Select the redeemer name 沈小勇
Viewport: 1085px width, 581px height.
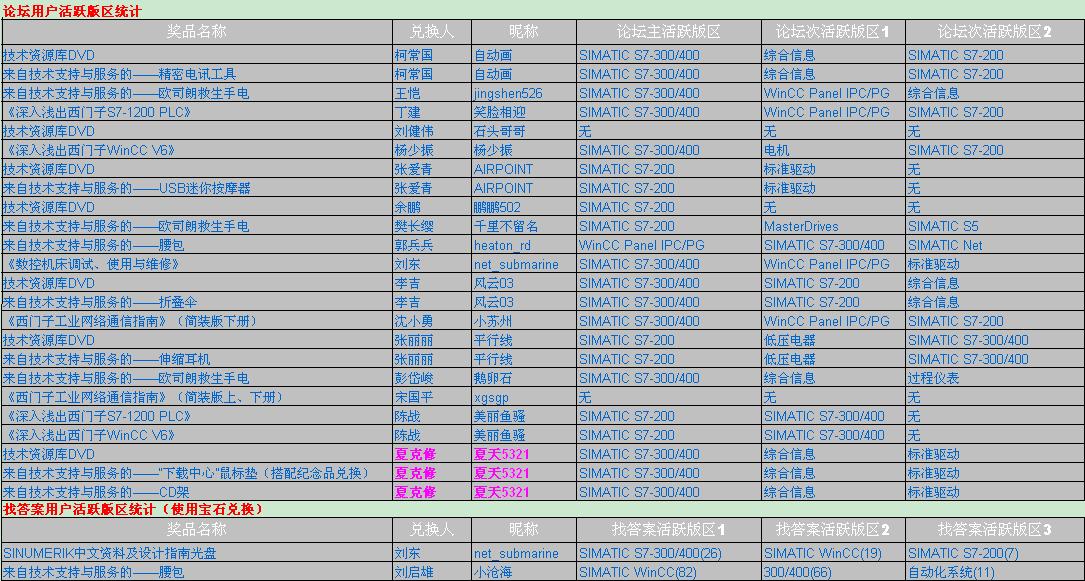[413, 321]
